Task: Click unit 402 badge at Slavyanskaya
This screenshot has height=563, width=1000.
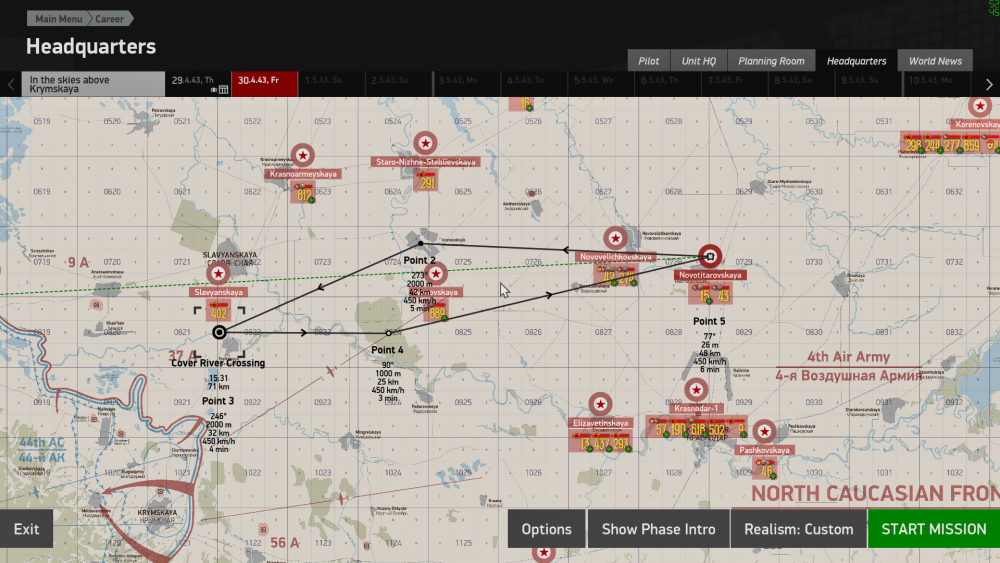Action: tap(218, 311)
